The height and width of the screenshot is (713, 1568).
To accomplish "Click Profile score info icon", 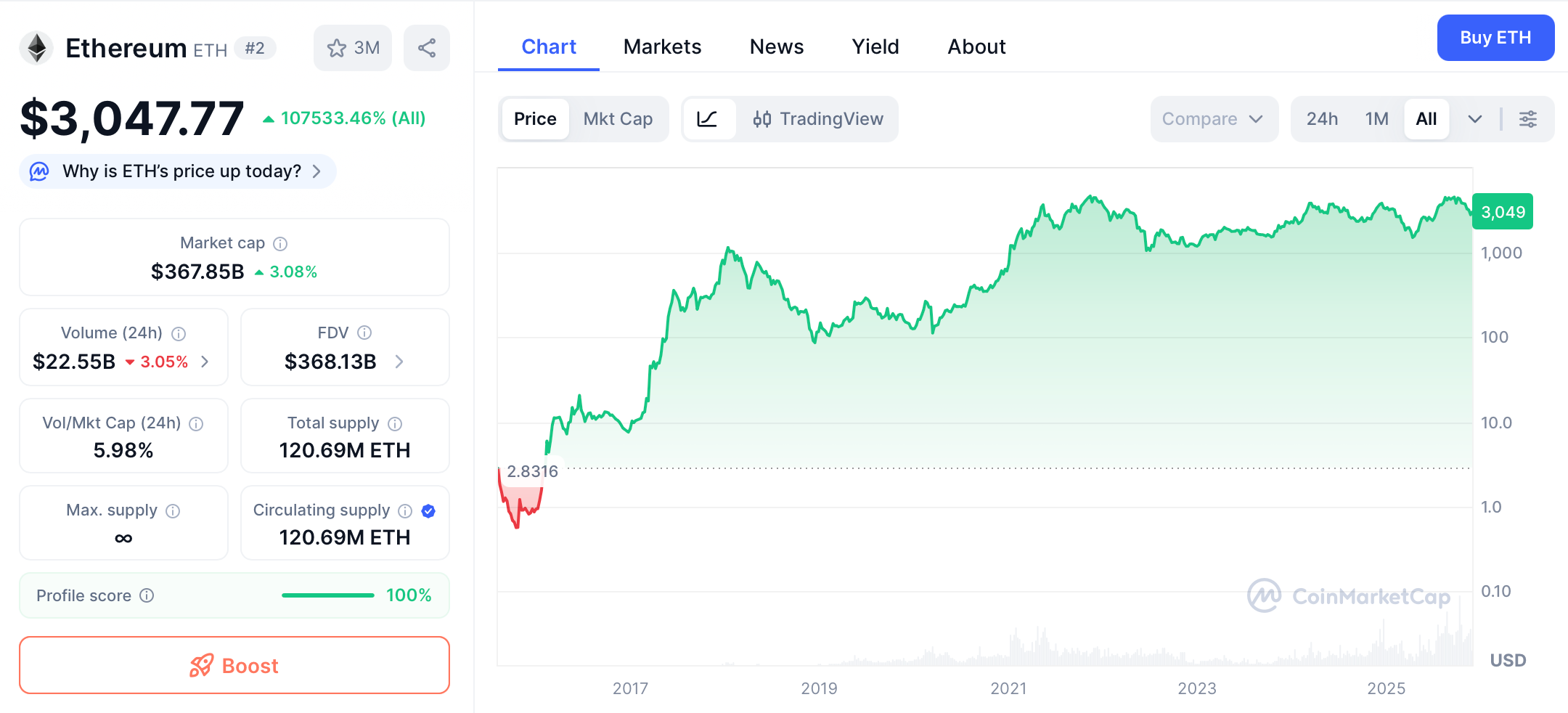I will click(147, 595).
